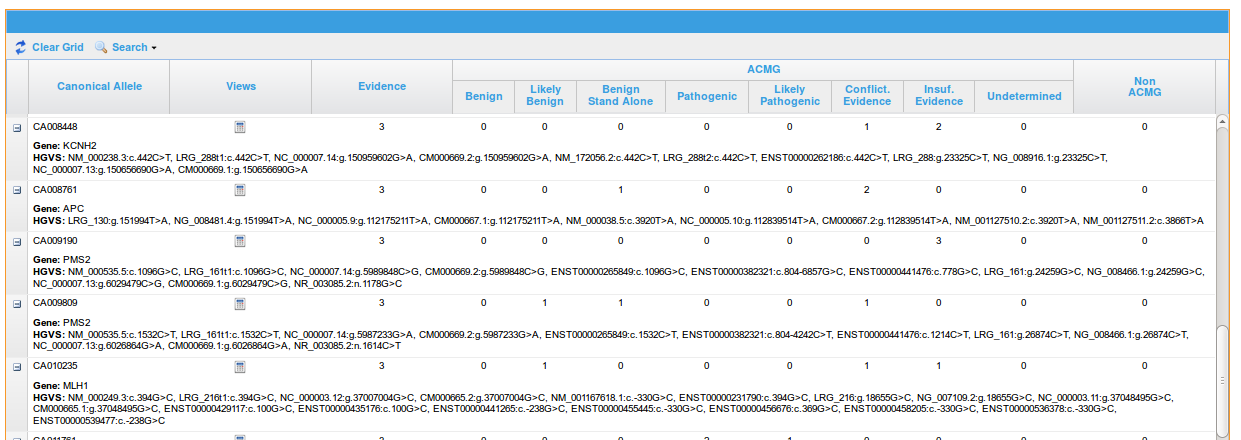The image size is (1241, 440).
Task: Open views icon for CA008448
Action: point(240,127)
